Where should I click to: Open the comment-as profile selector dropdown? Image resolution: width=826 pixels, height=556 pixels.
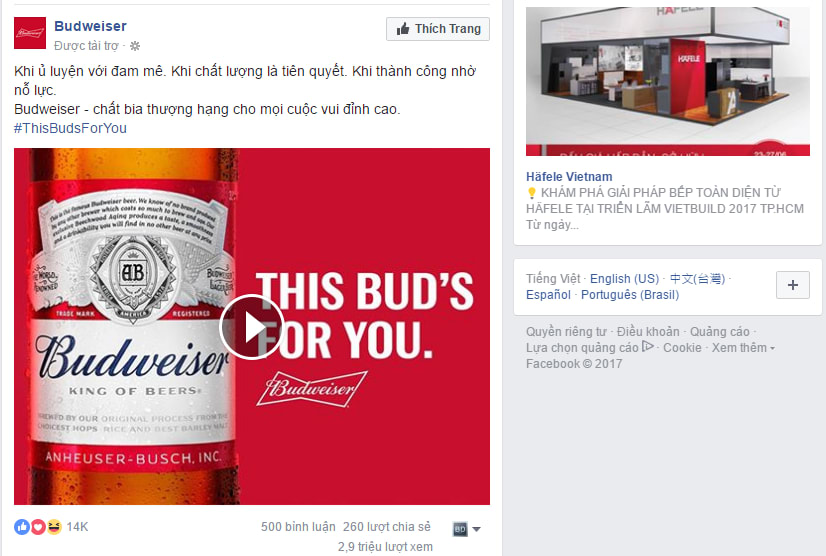[x=467, y=529]
